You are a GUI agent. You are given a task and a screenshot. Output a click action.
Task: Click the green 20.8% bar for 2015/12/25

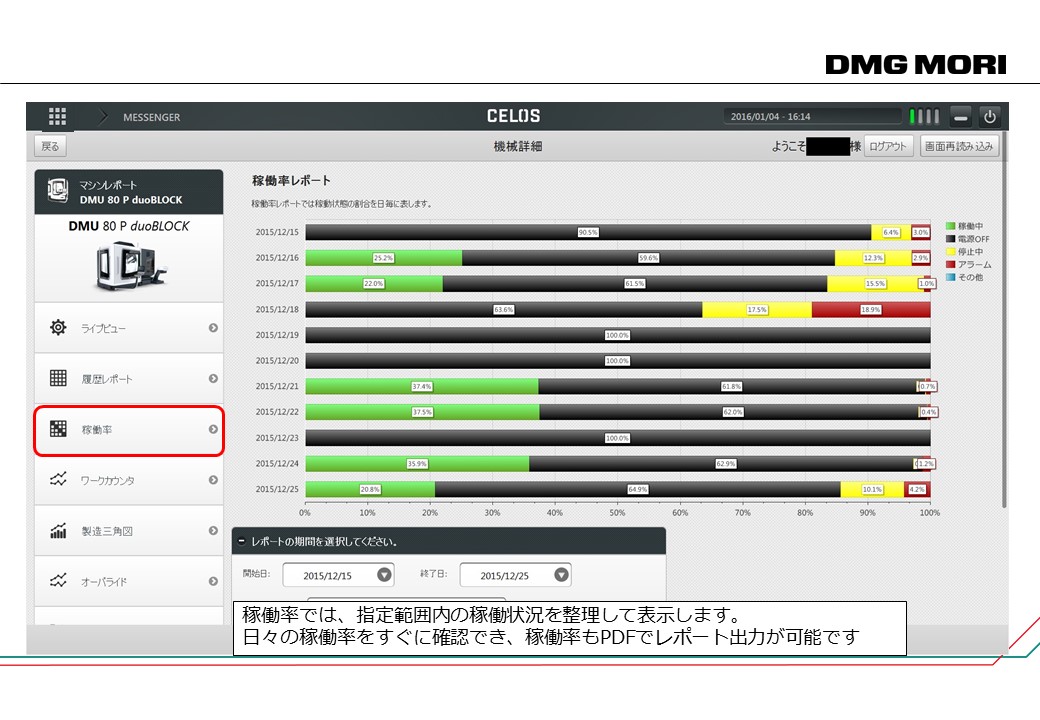click(371, 489)
